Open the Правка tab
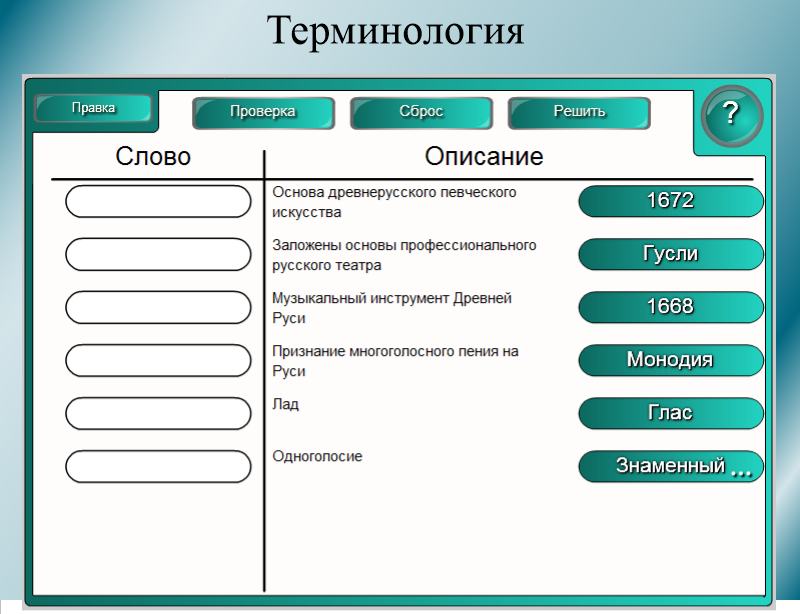The height and width of the screenshot is (614, 800). click(93, 108)
